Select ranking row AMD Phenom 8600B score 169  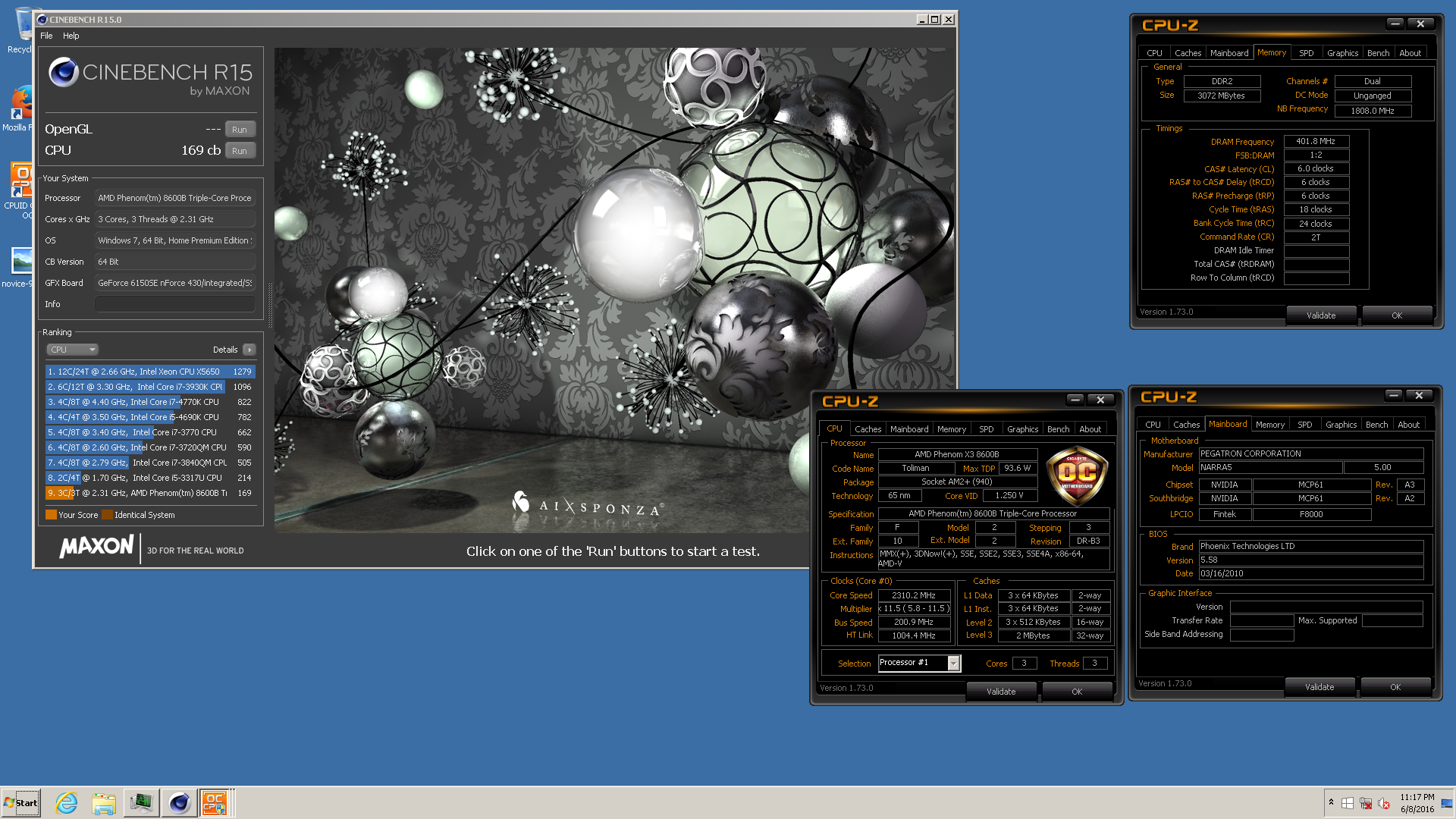point(150,493)
